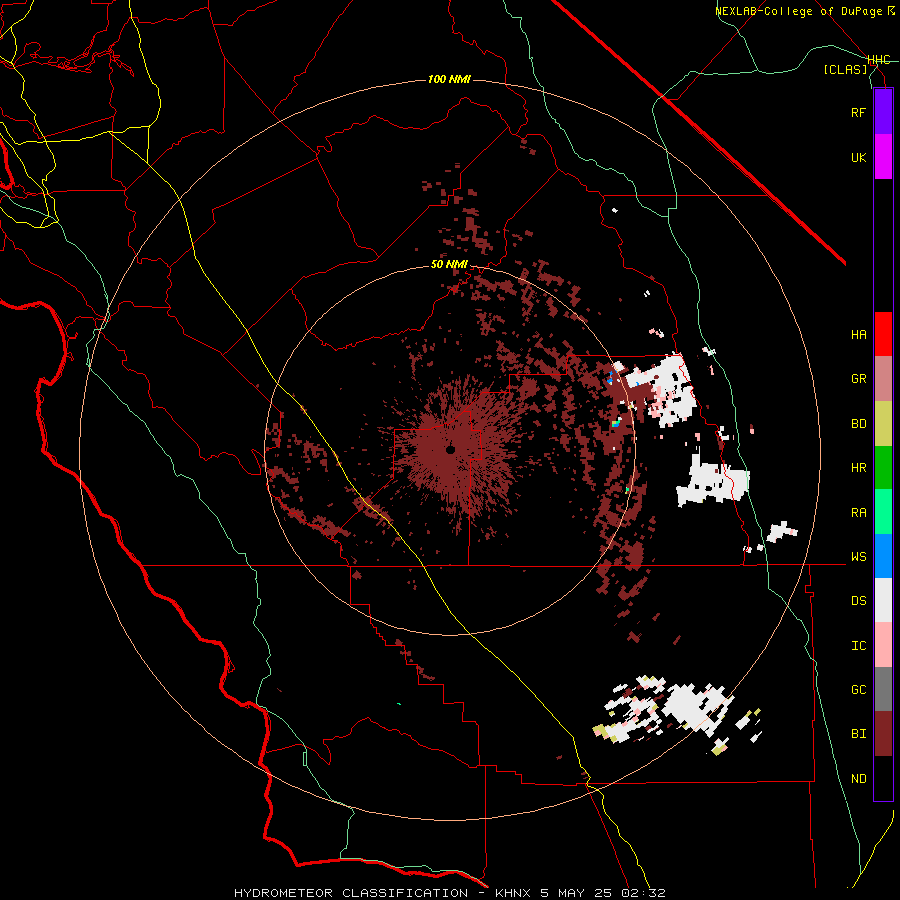
Task: Click the GR legend label
Action: 858,379
